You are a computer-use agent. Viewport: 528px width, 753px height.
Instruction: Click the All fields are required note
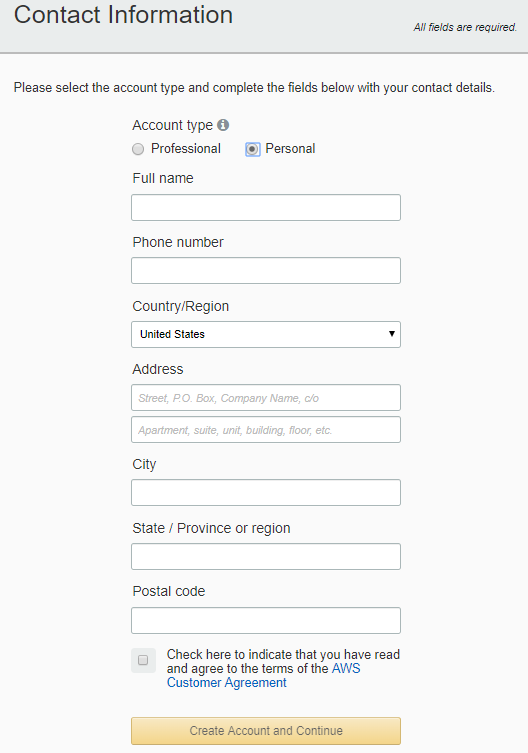tap(465, 27)
